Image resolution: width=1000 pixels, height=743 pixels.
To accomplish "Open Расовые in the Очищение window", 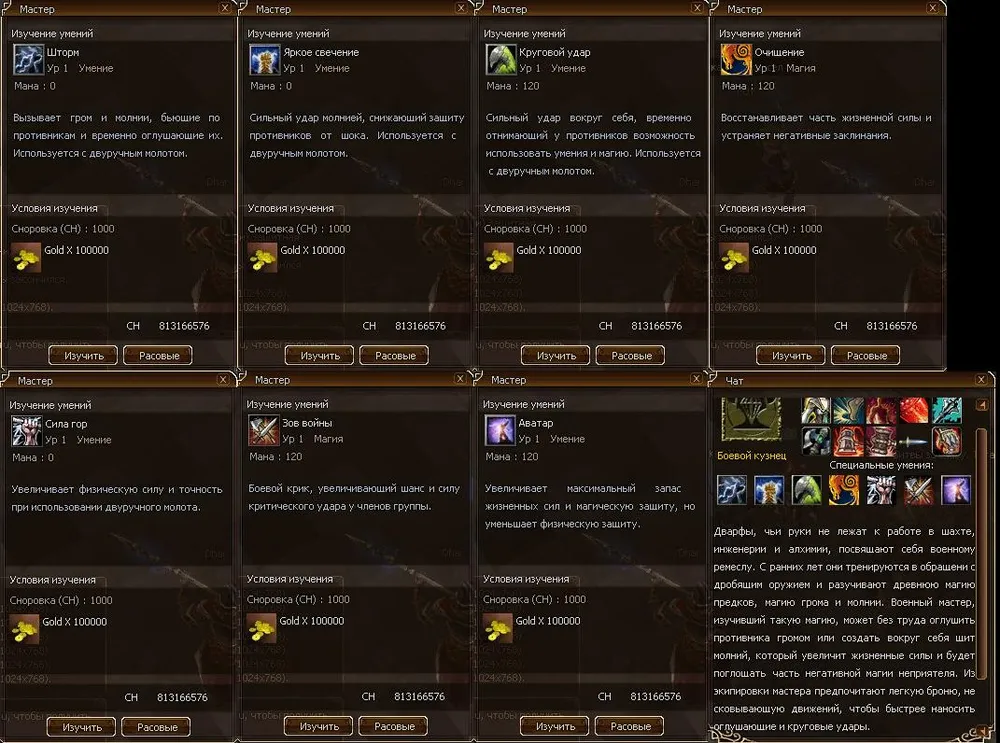I will 866,355.
